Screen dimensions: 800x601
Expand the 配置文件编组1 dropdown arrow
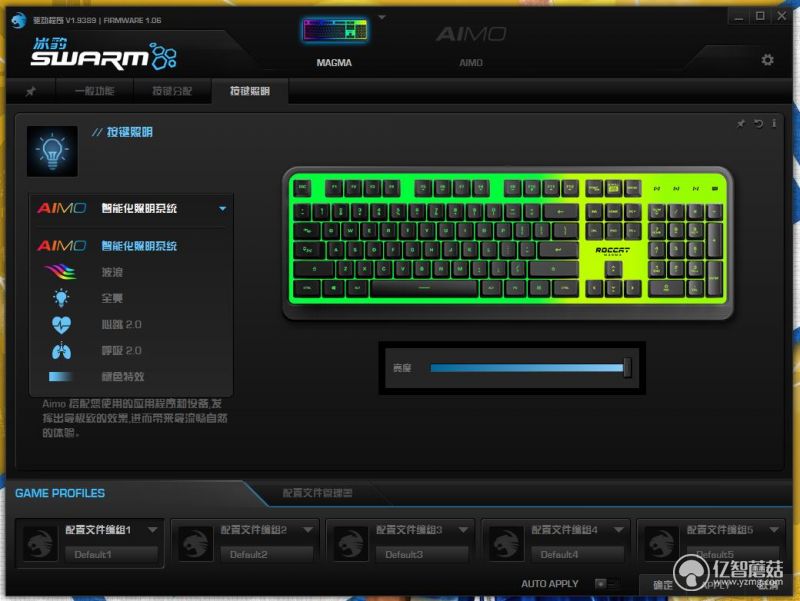coord(153,530)
